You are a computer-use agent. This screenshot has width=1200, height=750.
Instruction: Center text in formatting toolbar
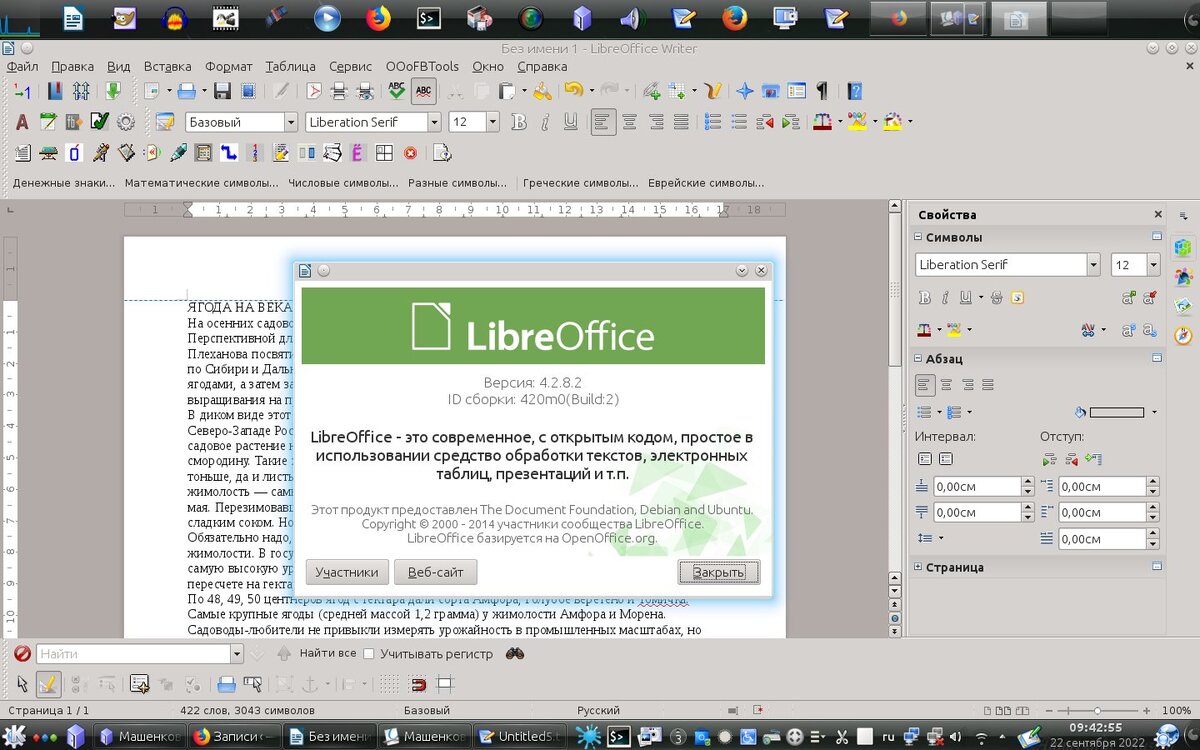point(629,122)
